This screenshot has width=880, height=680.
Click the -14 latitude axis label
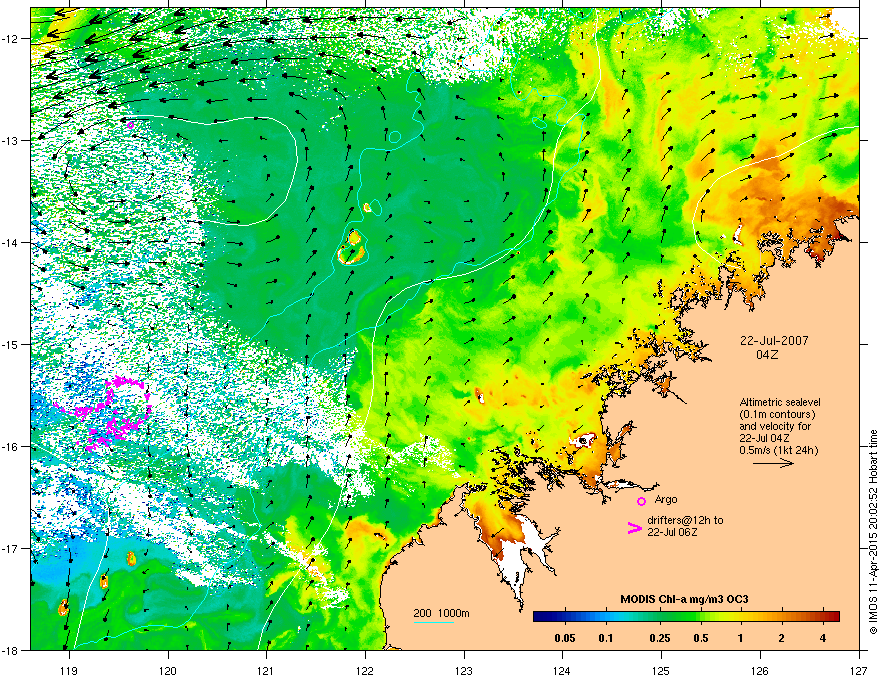12,242
